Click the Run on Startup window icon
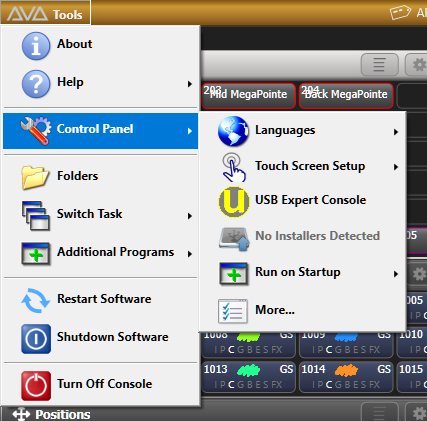 (x=234, y=274)
